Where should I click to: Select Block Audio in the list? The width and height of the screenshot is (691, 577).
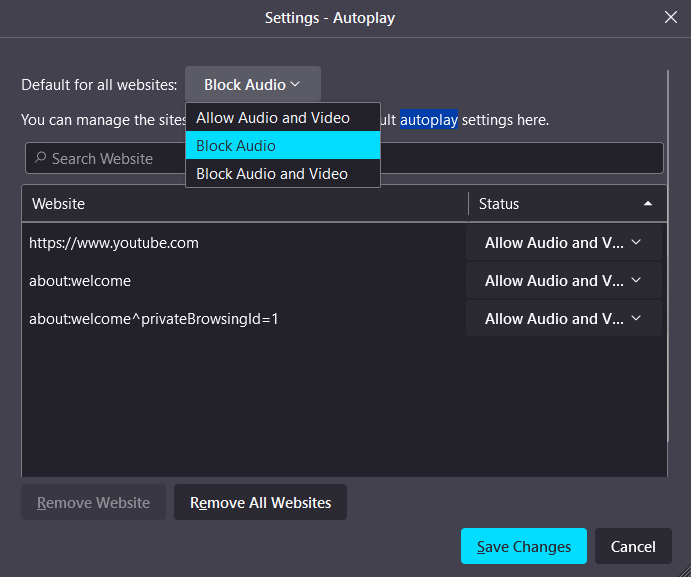pos(237,146)
